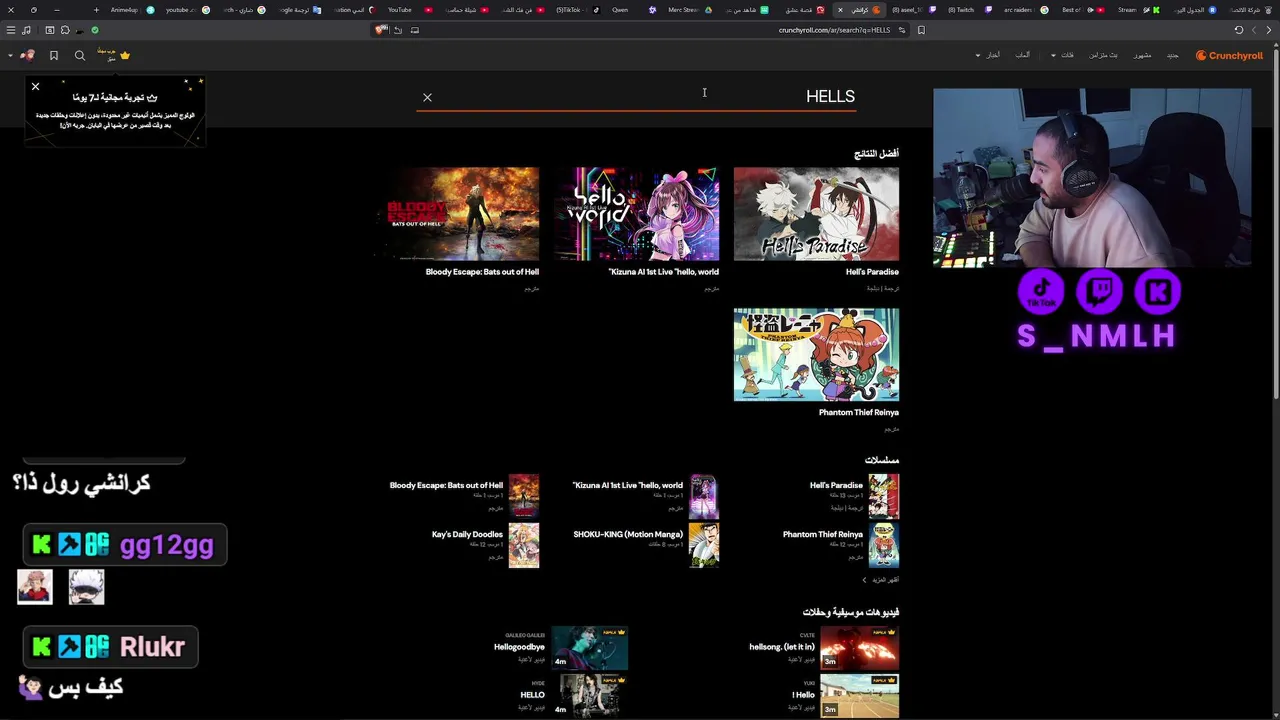Screen dimensions: 1280x720
Task: Click the Brave shields icon in address bar
Action: coord(380,30)
